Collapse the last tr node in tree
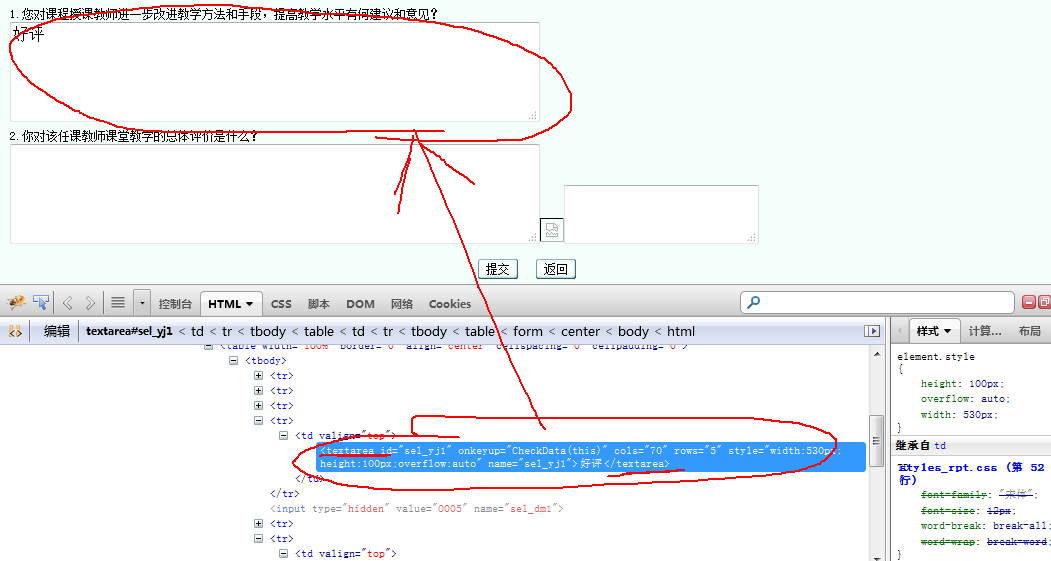The width and height of the screenshot is (1051, 561). (258, 538)
